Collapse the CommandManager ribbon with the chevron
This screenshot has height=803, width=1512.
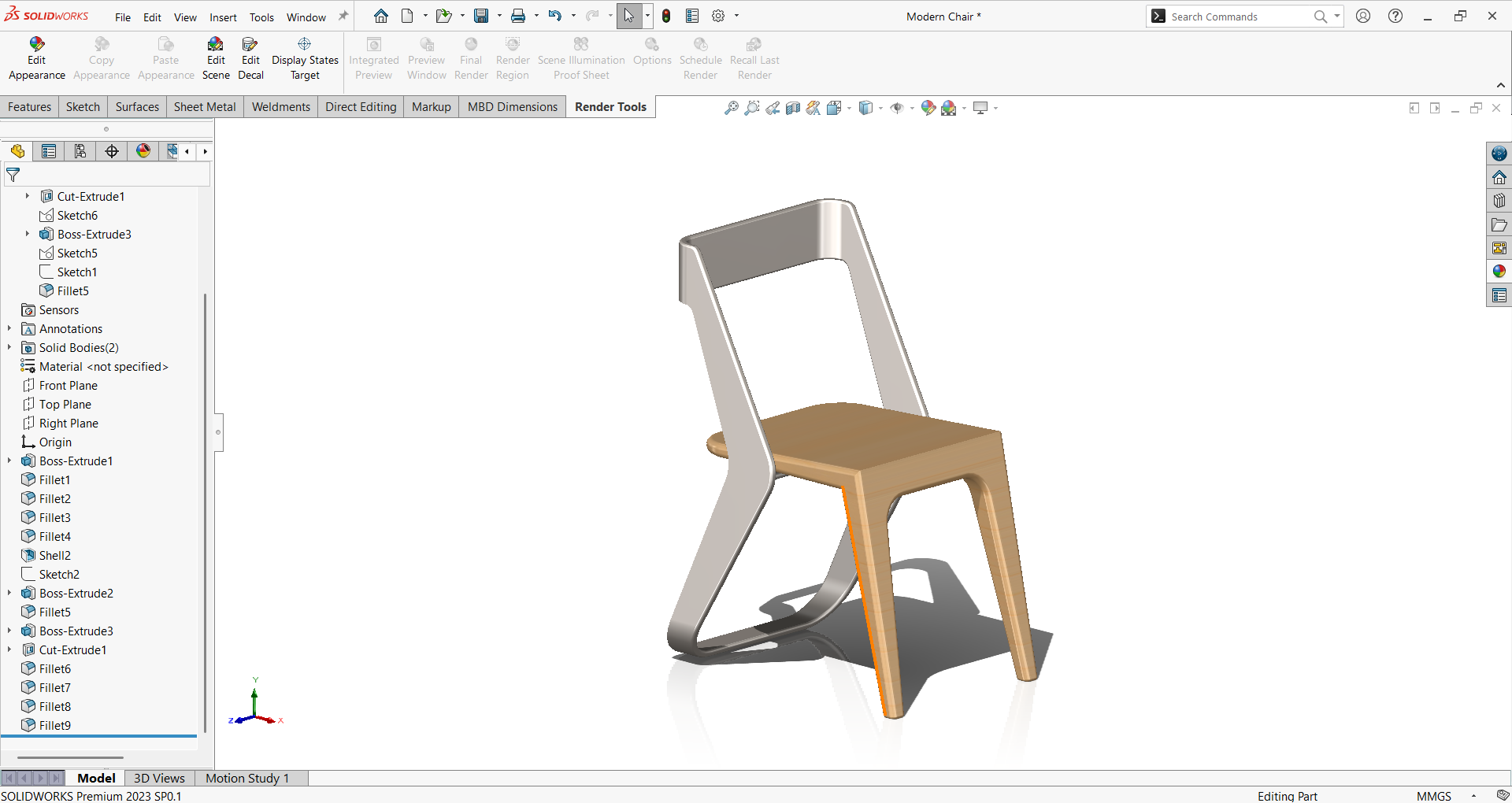coord(1500,85)
